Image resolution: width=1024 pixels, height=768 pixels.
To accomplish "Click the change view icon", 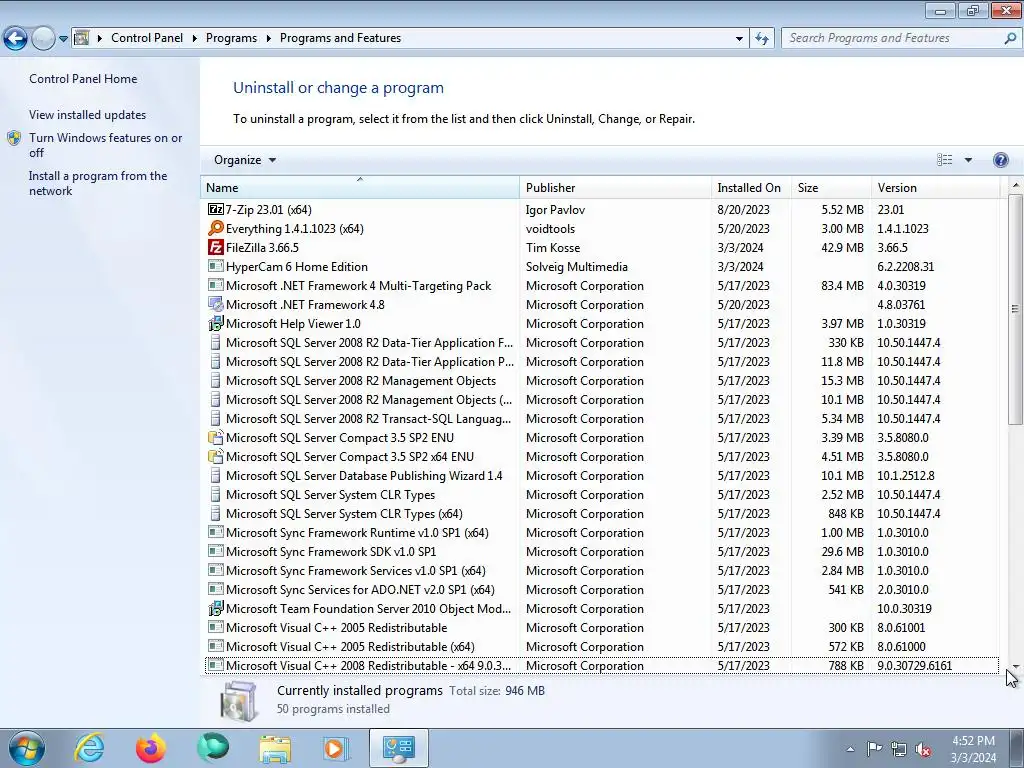I will pyautogui.click(x=944, y=160).
